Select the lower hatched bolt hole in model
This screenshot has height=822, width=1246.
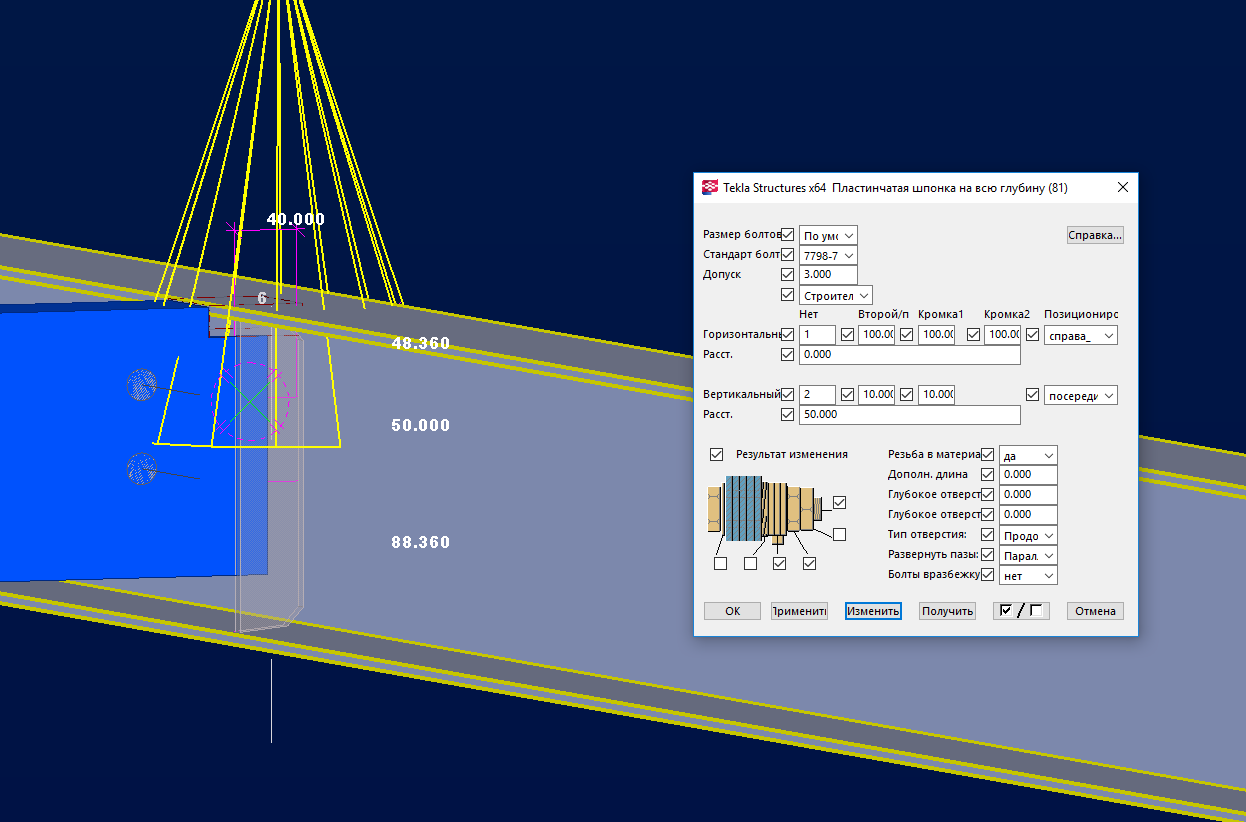click(142, 467)
